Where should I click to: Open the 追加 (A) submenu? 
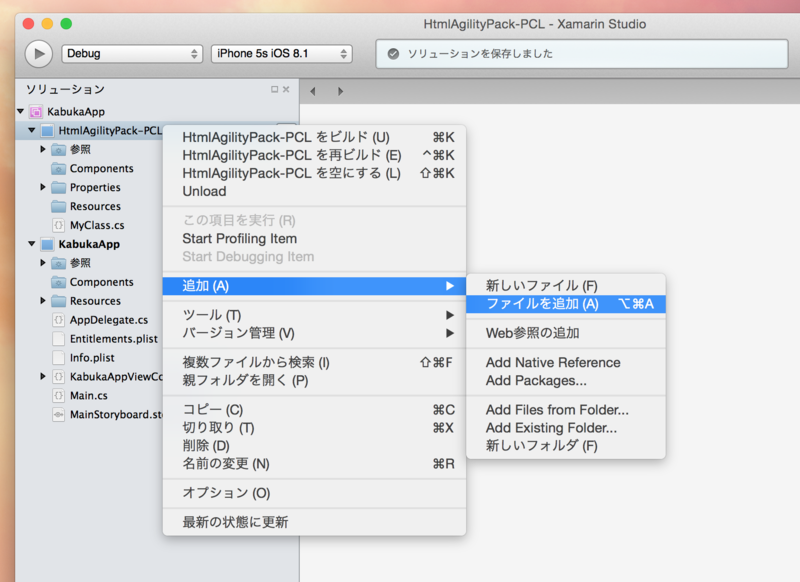314,286
